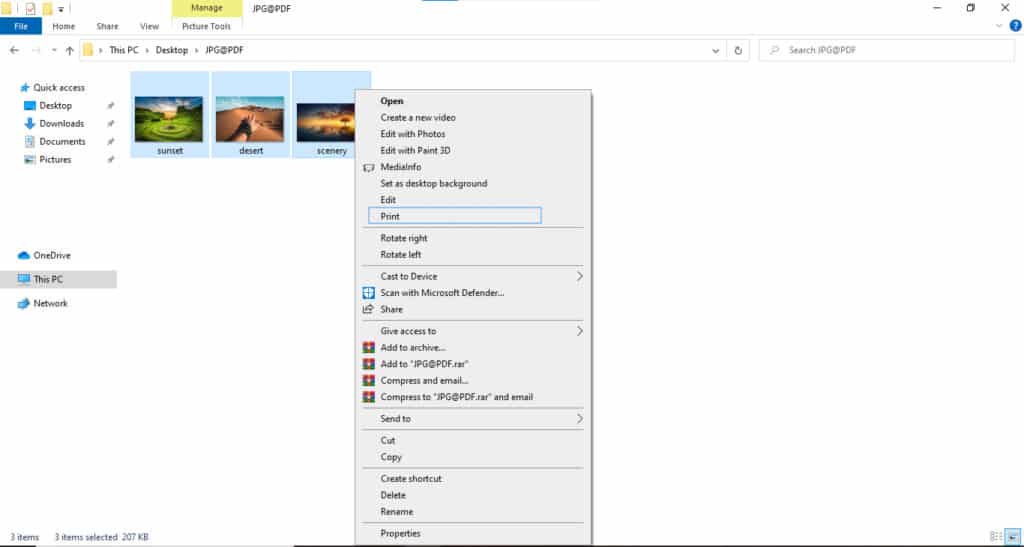This screenshot has height=547, width=1024.
Task: Select the scenery image thumbnail
Action: (325, 122)
